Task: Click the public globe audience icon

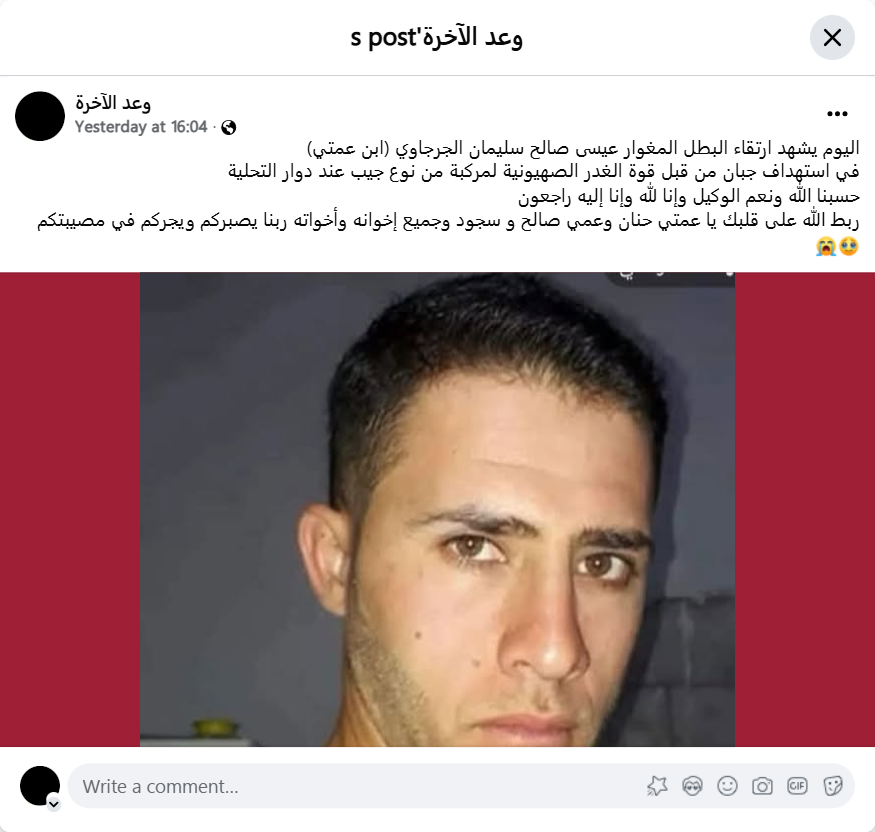Action: [228, 128]
